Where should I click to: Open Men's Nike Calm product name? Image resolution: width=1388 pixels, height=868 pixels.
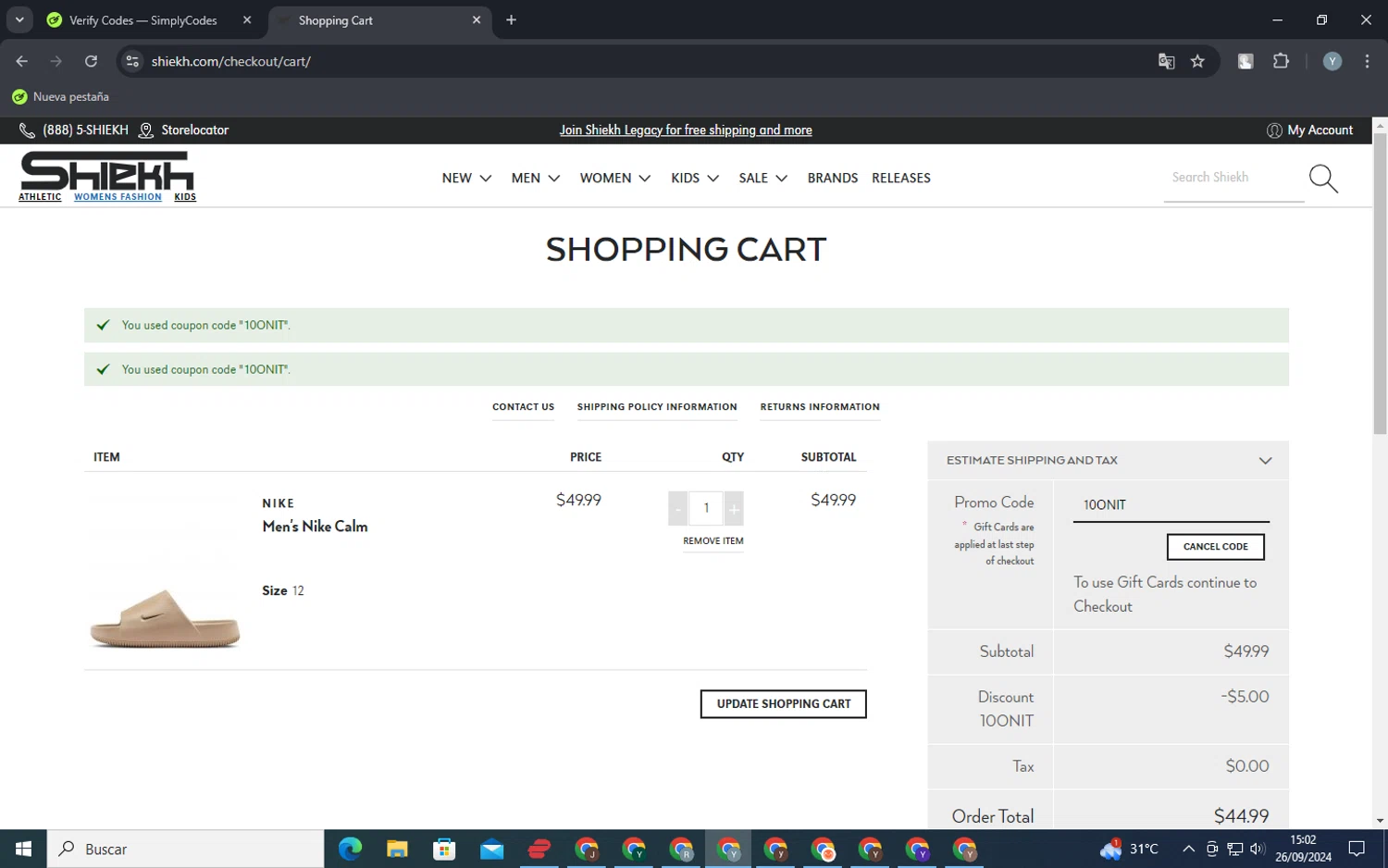click(315, 527)
